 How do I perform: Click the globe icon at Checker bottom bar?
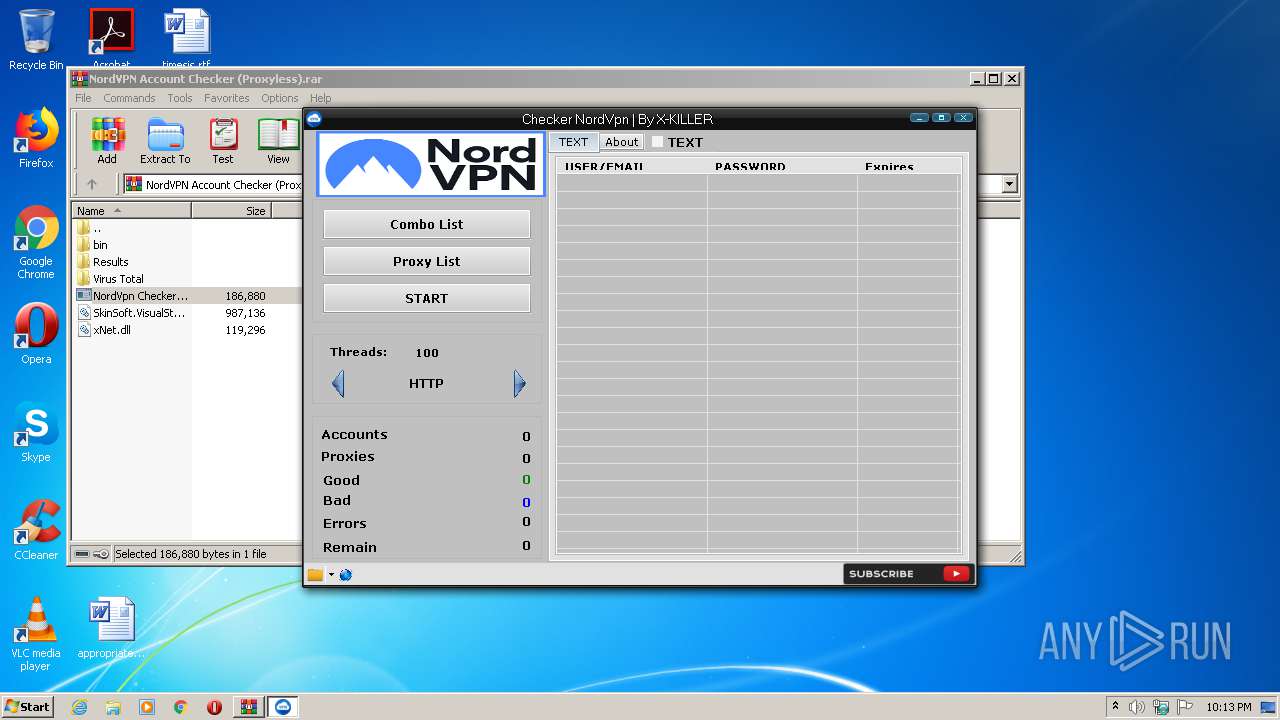[346, 574]
